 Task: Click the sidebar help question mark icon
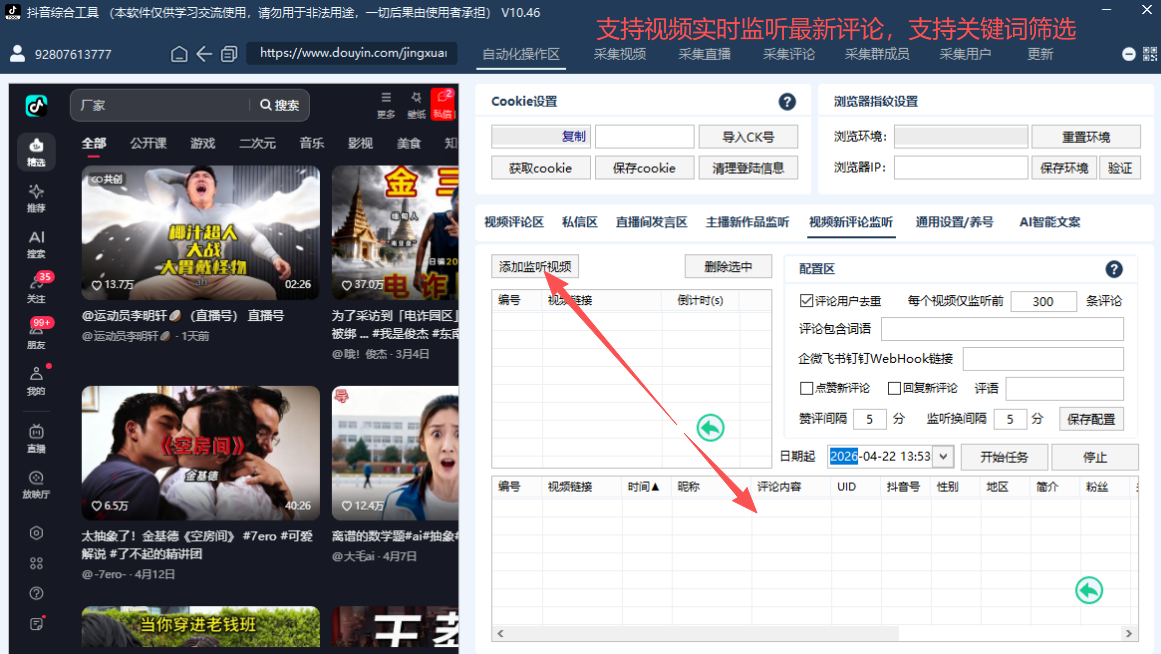click(x=36, y=593)
